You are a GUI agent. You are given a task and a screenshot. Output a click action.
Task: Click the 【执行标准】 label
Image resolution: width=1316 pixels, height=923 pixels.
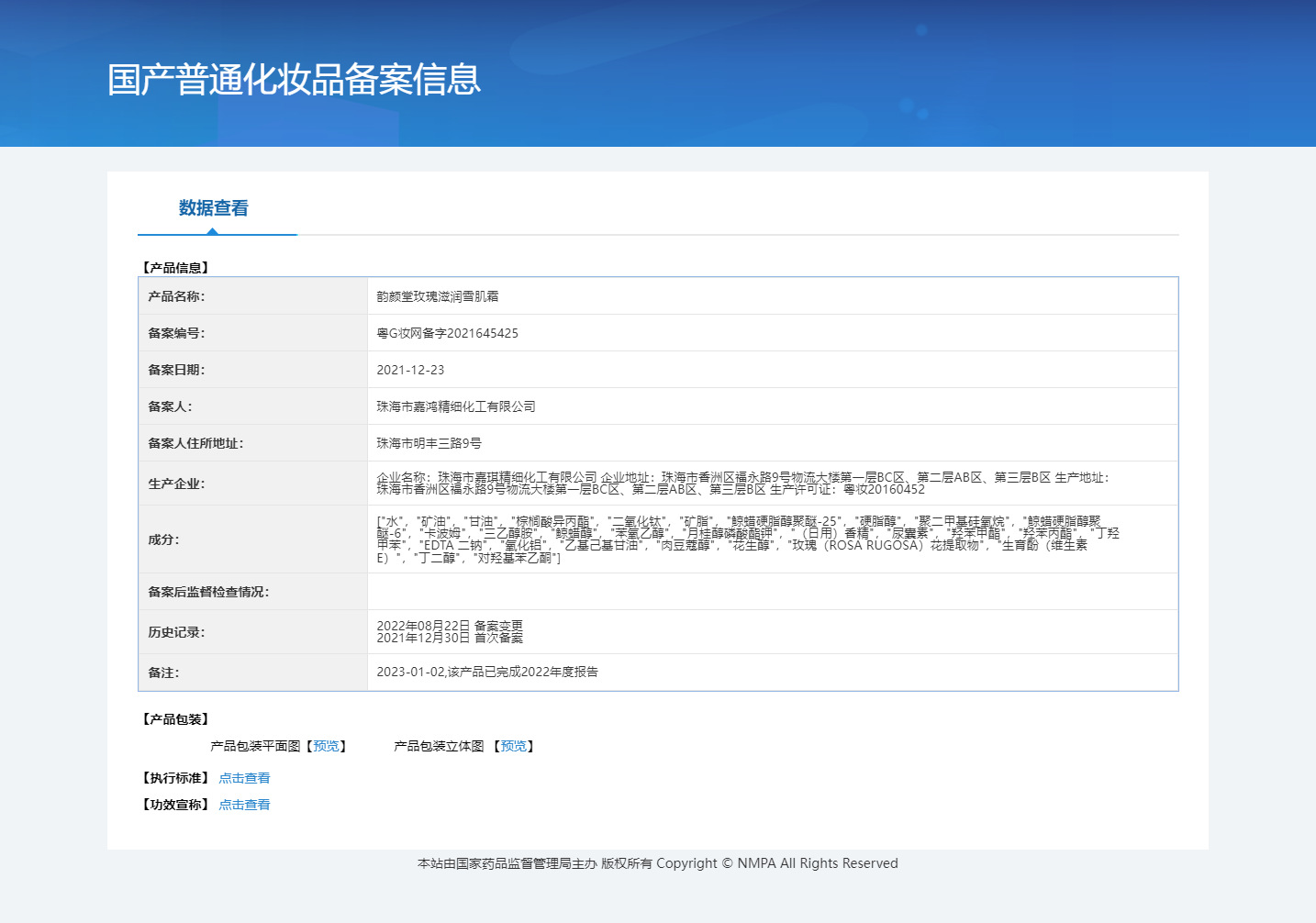pos(175,778)
